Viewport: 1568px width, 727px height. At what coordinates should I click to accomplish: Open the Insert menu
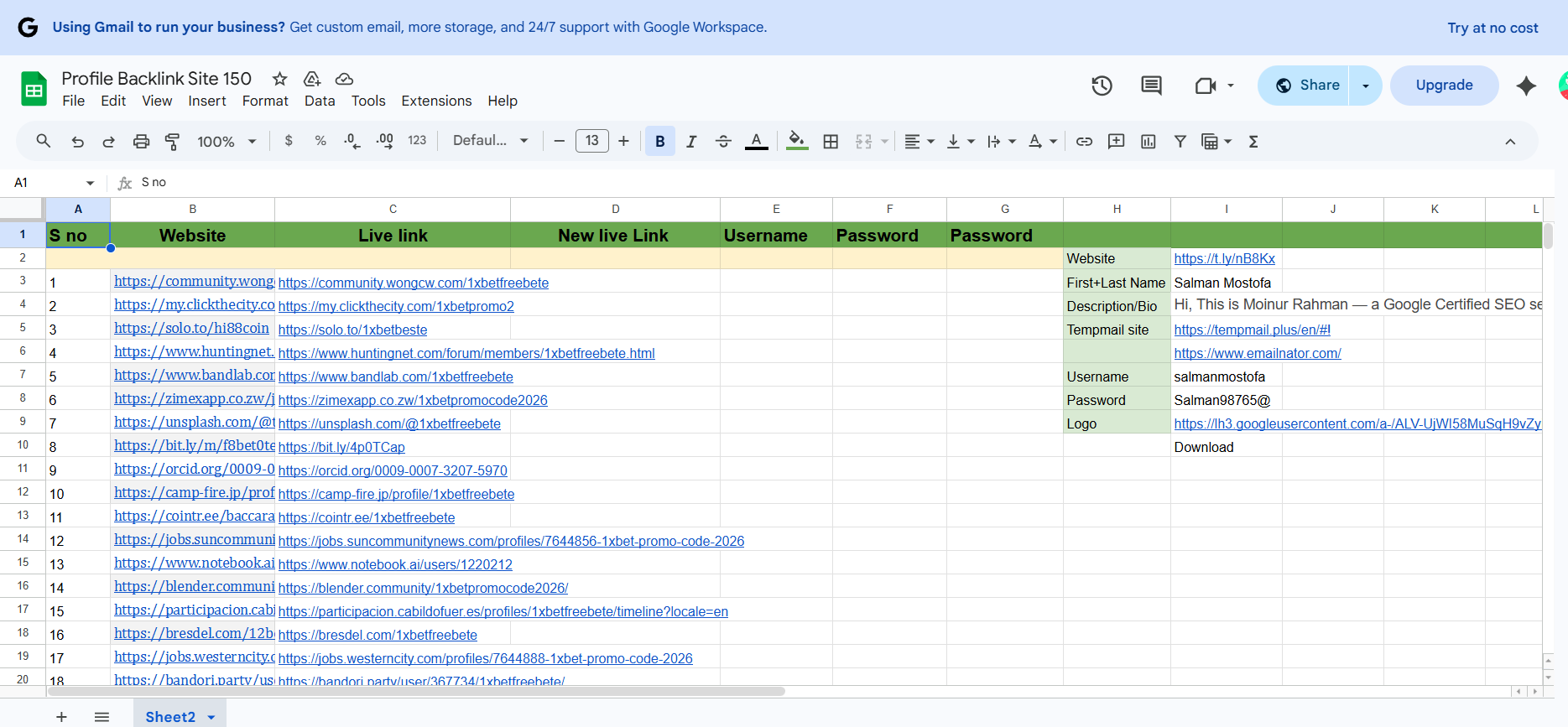(x=207, y=101)
